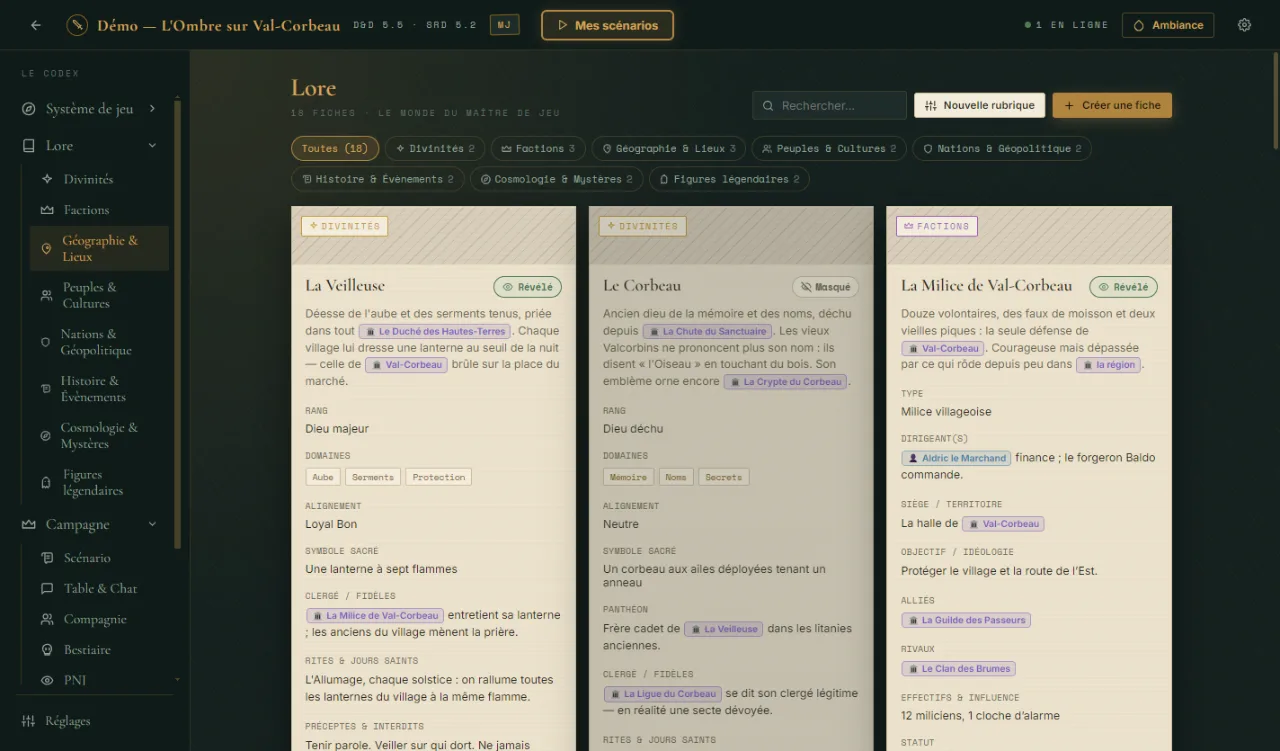The image size is (1280, 751).
Task: Open La Ligue du Corbeau link
Action: [x=663, y=694]
